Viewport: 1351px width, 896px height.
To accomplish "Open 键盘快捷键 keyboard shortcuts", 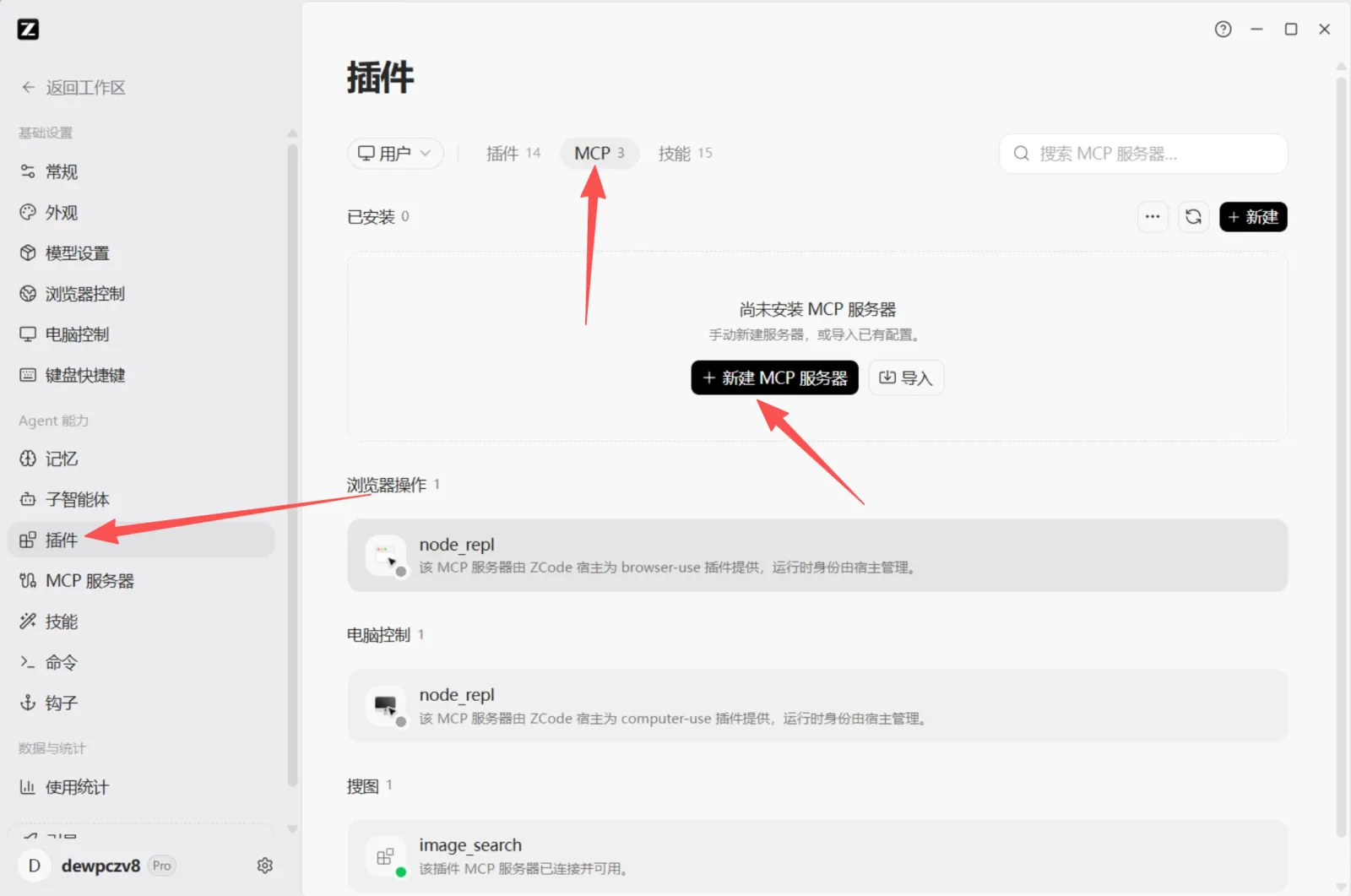I will click(141, 375).
